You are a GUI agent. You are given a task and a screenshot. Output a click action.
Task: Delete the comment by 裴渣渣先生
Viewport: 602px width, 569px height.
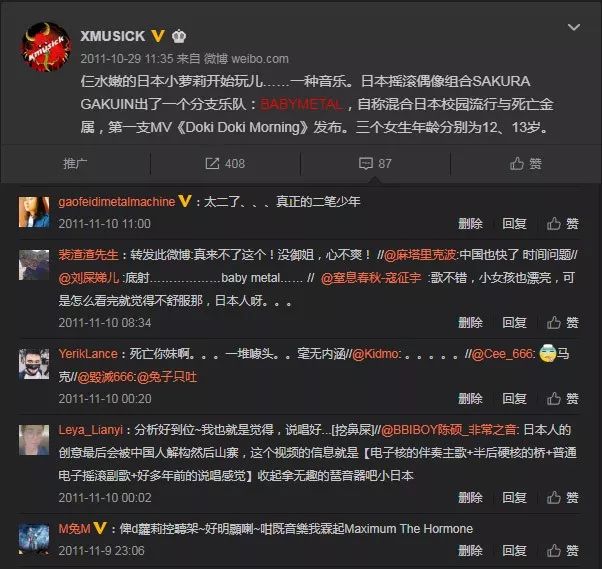[470, 323]
